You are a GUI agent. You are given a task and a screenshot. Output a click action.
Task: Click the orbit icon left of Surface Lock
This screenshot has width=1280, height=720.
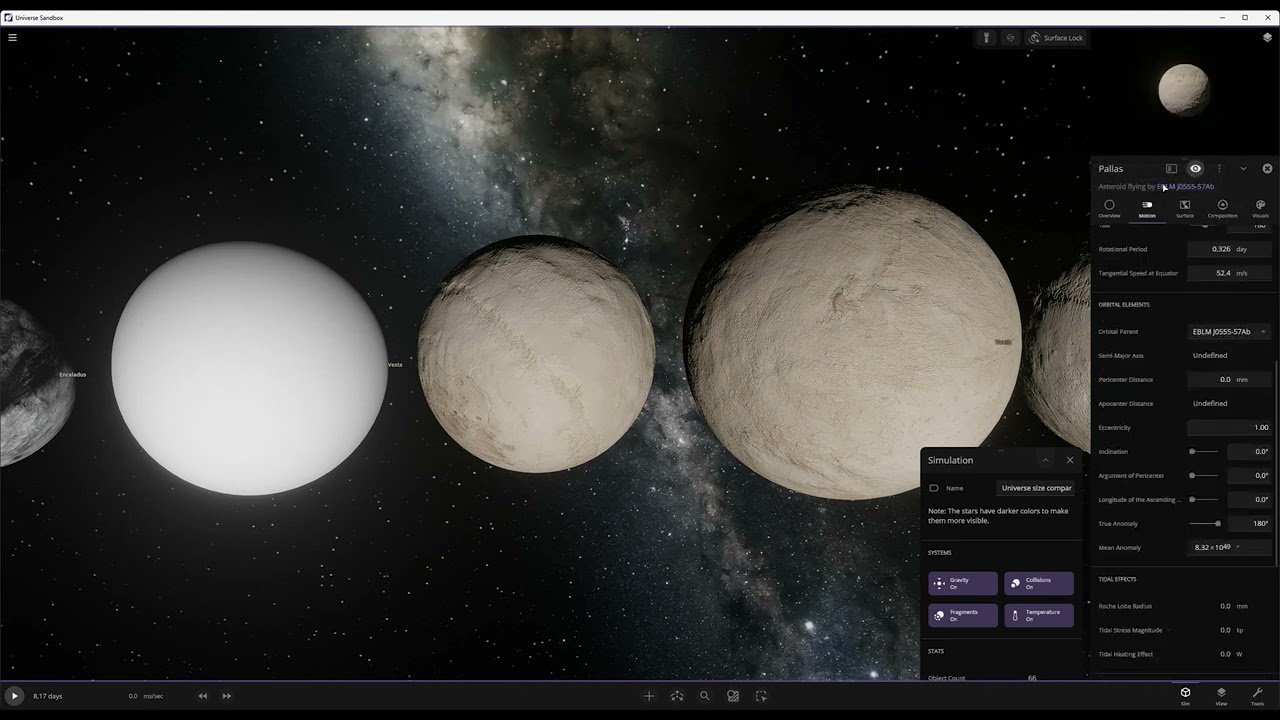1010,38
